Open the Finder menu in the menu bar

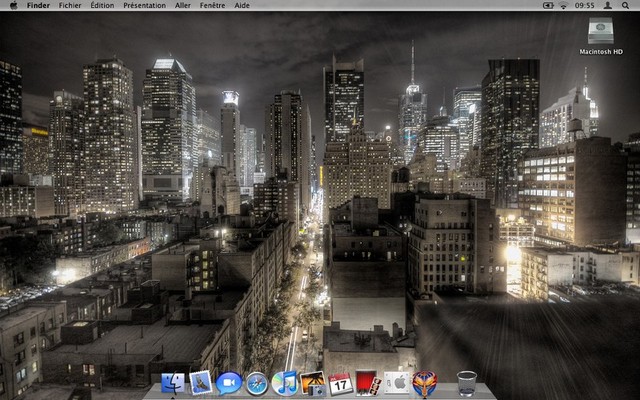38,5
